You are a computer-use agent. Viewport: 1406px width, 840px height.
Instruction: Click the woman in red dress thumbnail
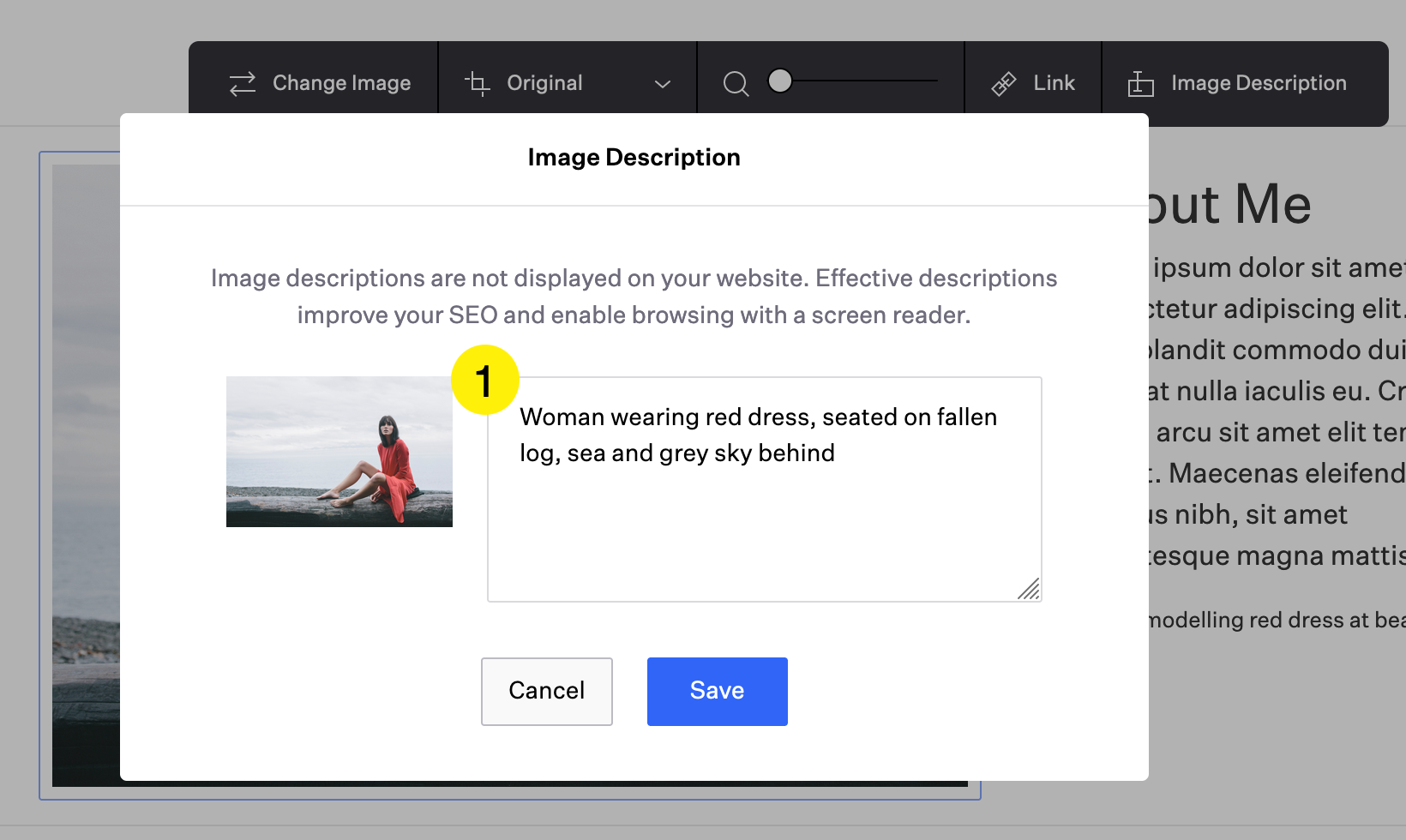coord(339,452)
